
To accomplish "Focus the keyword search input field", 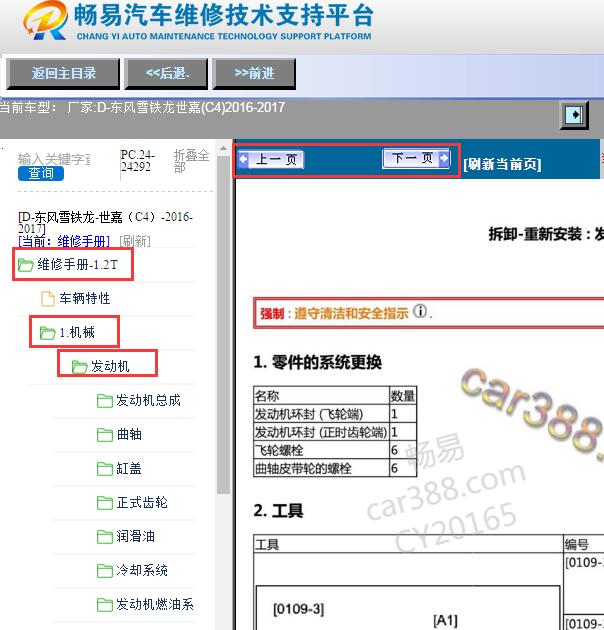I will (x=54, y=159).
